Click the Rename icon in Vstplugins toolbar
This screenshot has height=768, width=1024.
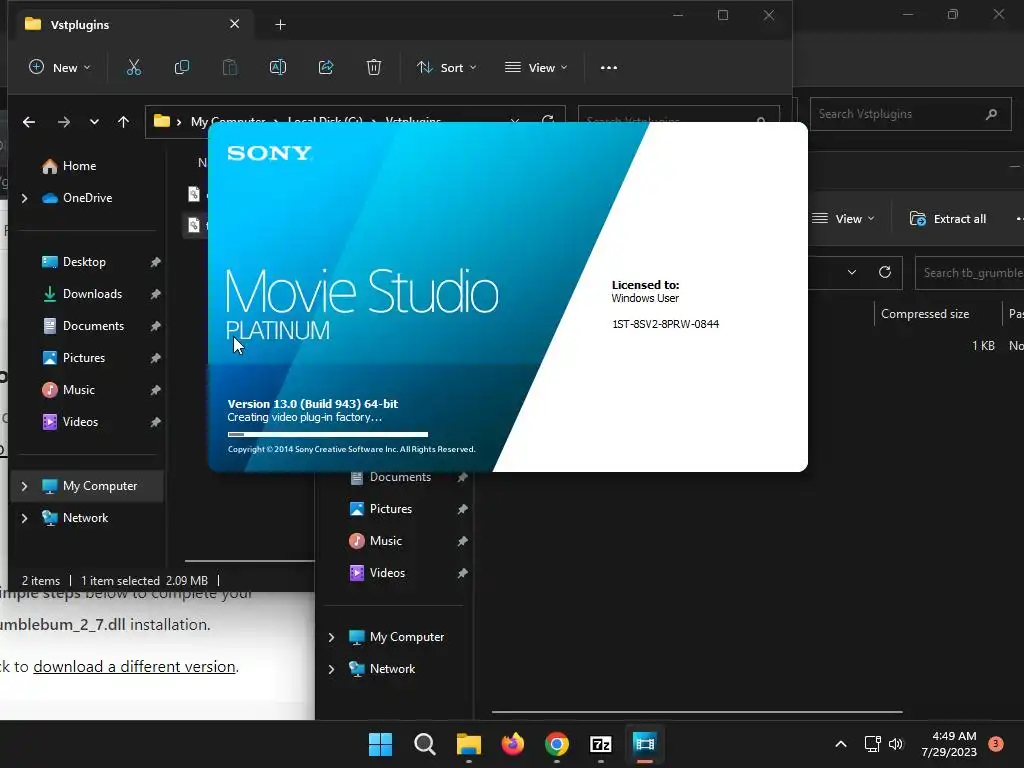point(278,67)
